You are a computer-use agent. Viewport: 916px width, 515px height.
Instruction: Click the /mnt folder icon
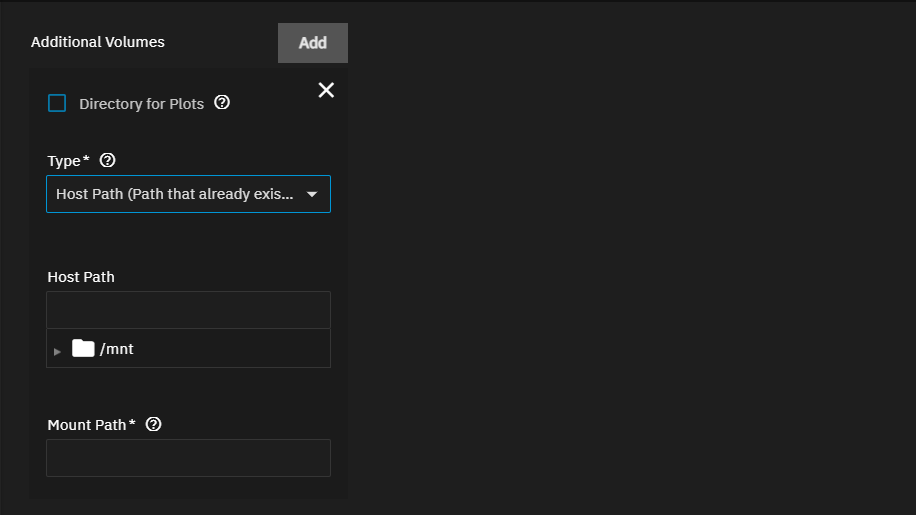(83, 349)
